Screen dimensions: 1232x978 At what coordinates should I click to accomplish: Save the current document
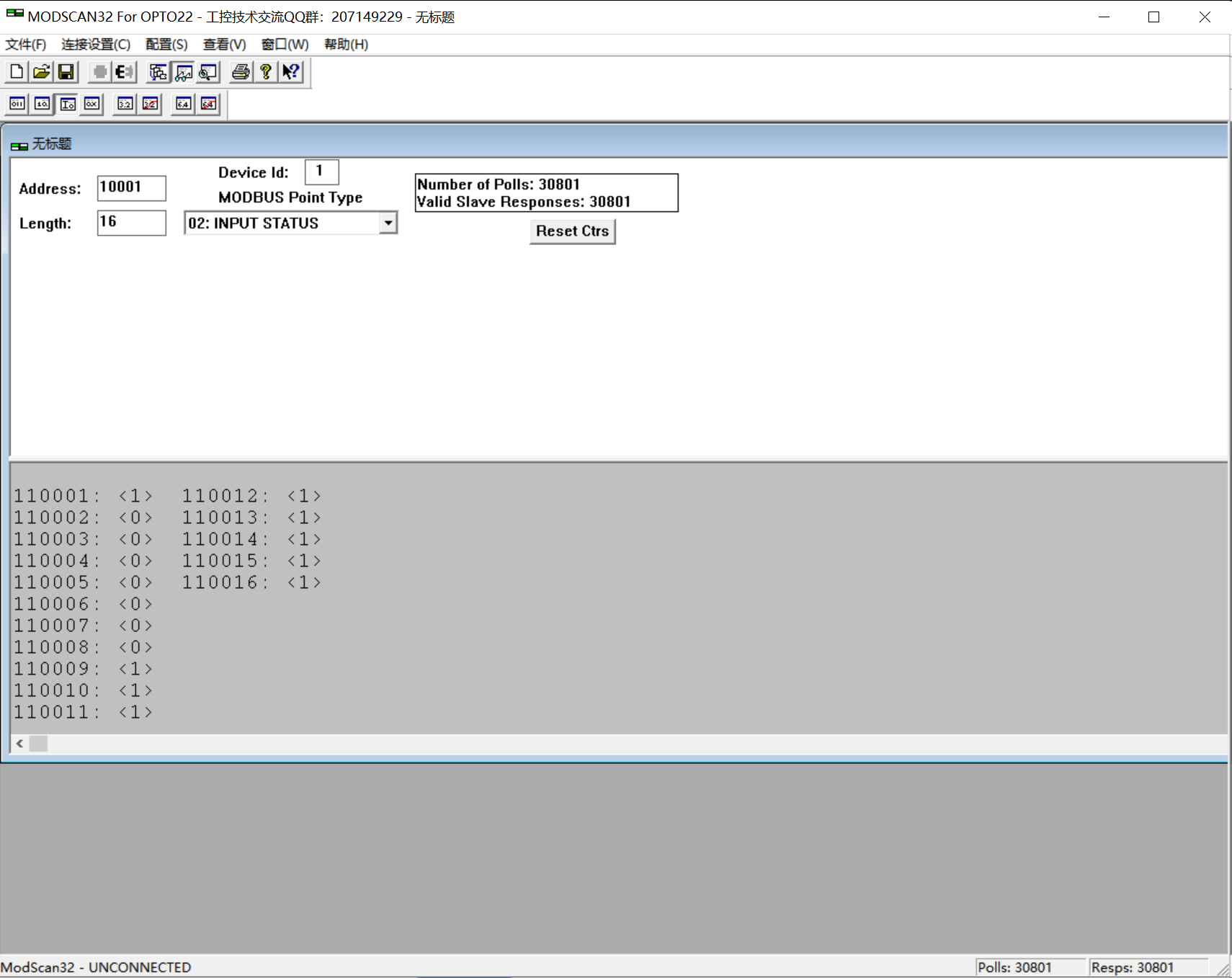(x=66, y=71)
